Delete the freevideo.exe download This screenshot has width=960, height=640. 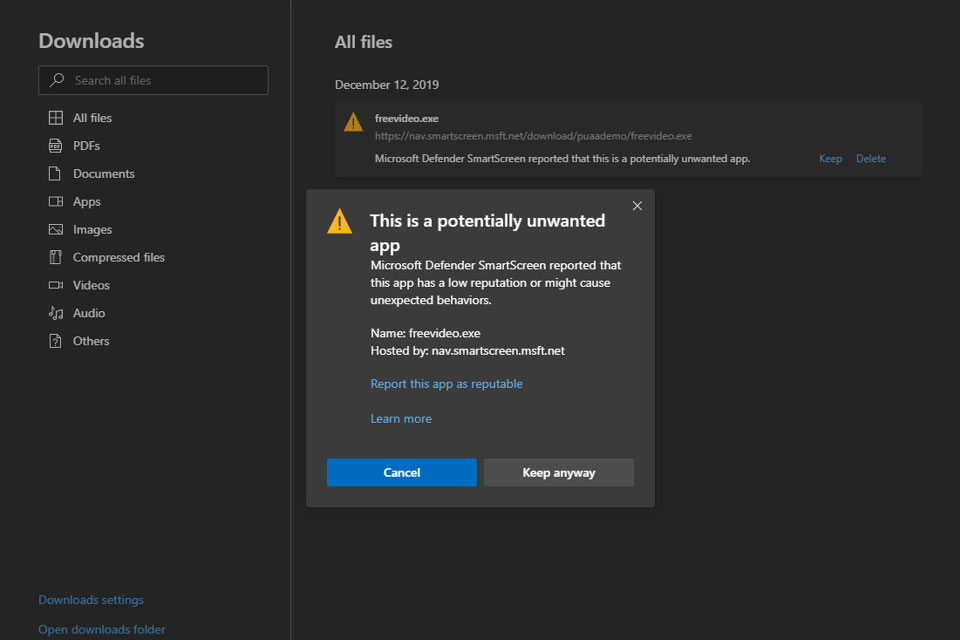pos(870,158)
